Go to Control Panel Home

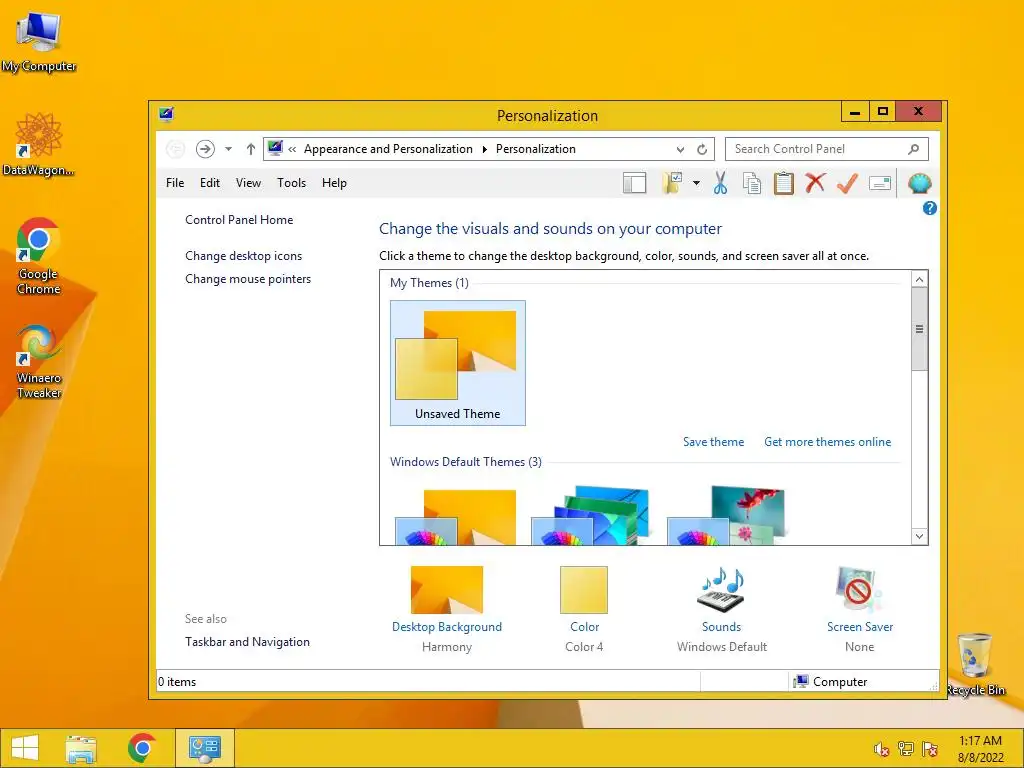point(239,220)
